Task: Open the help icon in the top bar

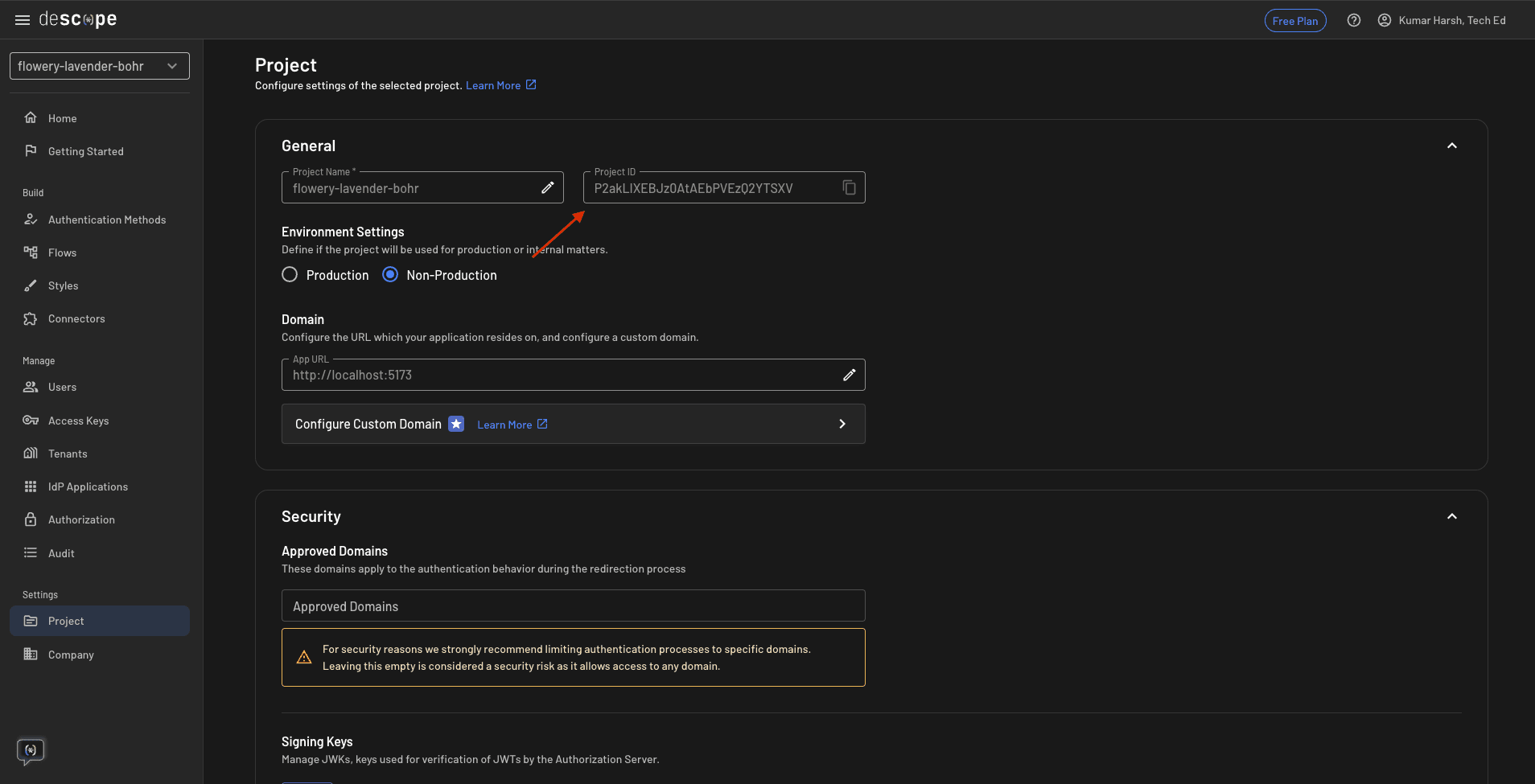Action: coord(1354,19)
